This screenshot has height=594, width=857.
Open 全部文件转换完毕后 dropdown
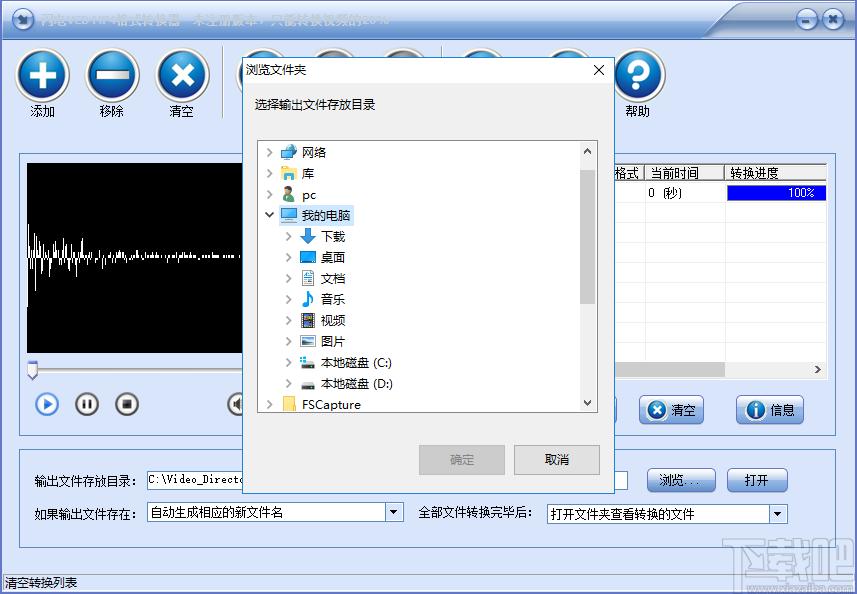coord(778,514)
